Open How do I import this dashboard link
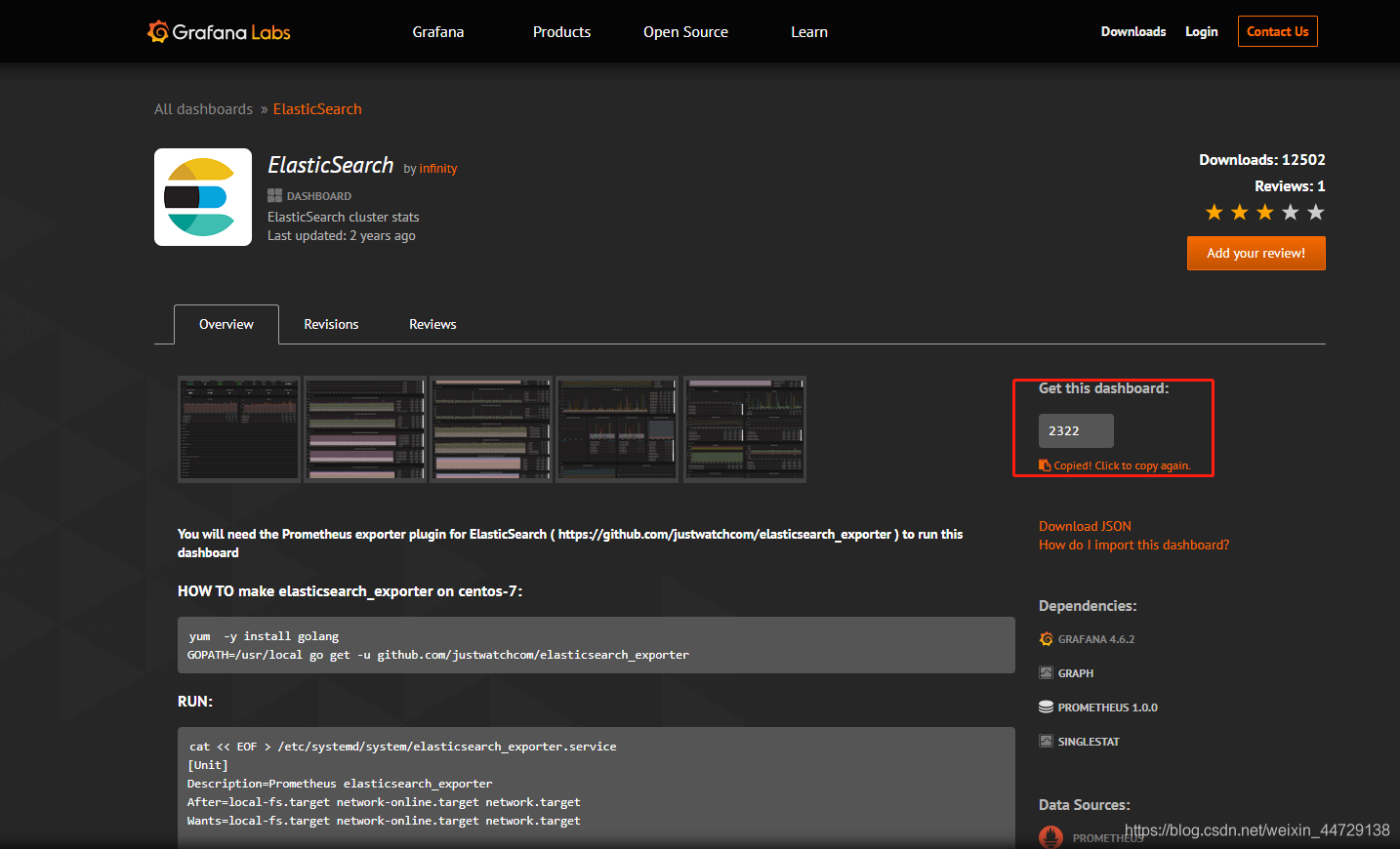Viewport: 1400px width, 849px height. [x=1133, y=545]
